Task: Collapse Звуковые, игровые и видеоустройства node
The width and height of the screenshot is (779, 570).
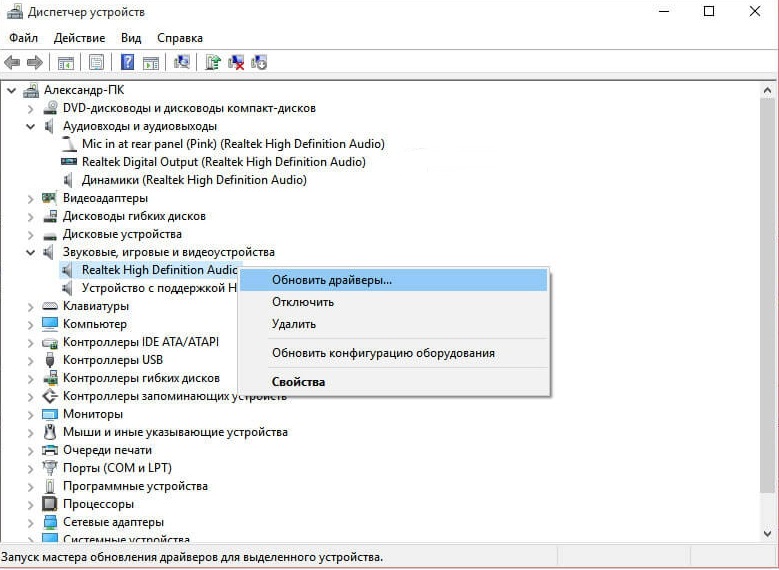Action: (x=30, y=252)
